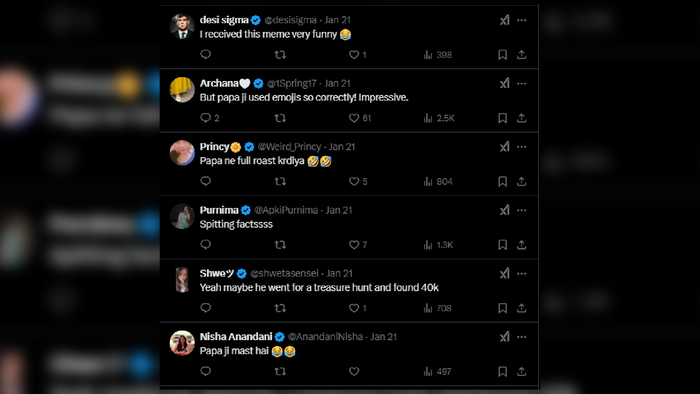Click Grok icon on Princy's tweet
Image resolution: width=700 pixels, height=394 pixels.
504,147
